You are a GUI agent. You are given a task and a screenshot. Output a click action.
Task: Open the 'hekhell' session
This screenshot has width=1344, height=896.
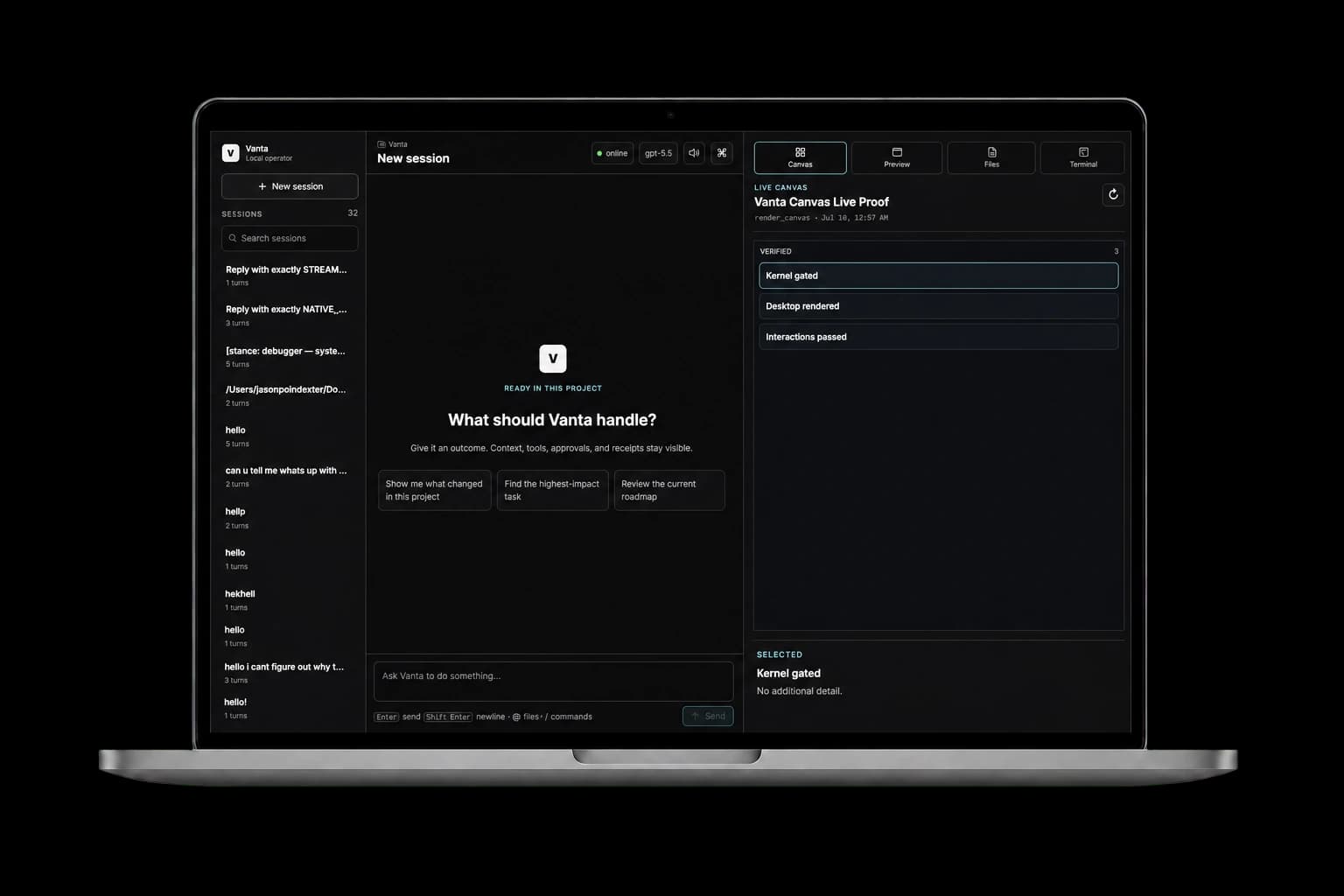pos(289,600)
